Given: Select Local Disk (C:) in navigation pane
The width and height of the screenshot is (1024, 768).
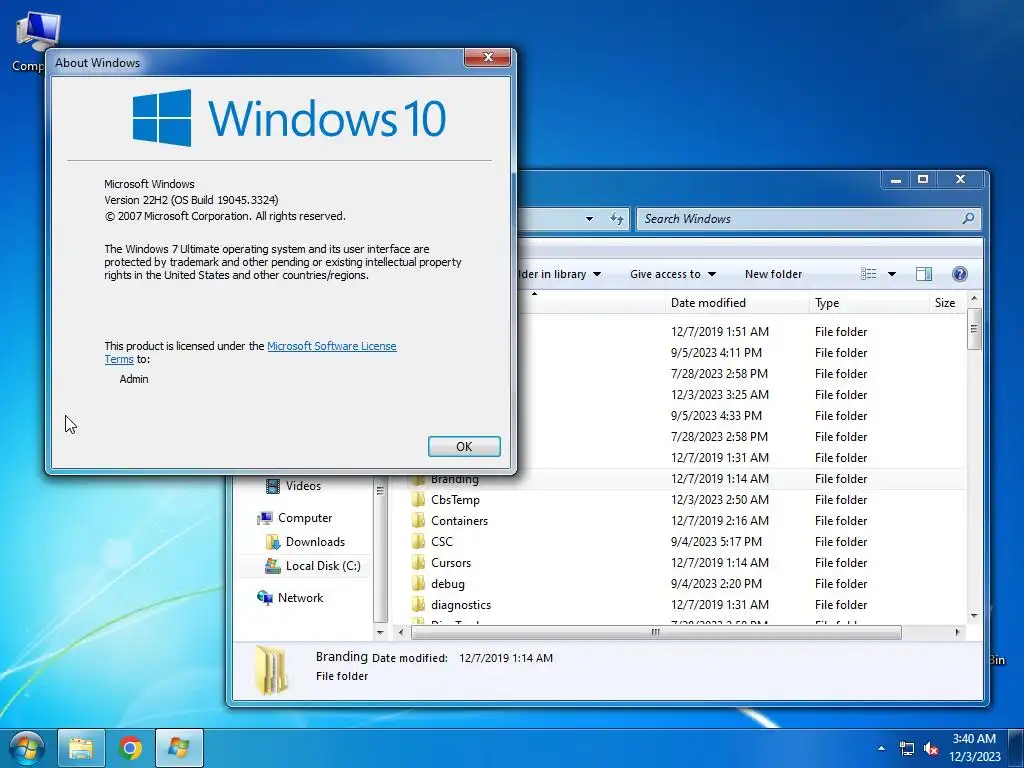Looking at the screenshot, I should (323, 566).
